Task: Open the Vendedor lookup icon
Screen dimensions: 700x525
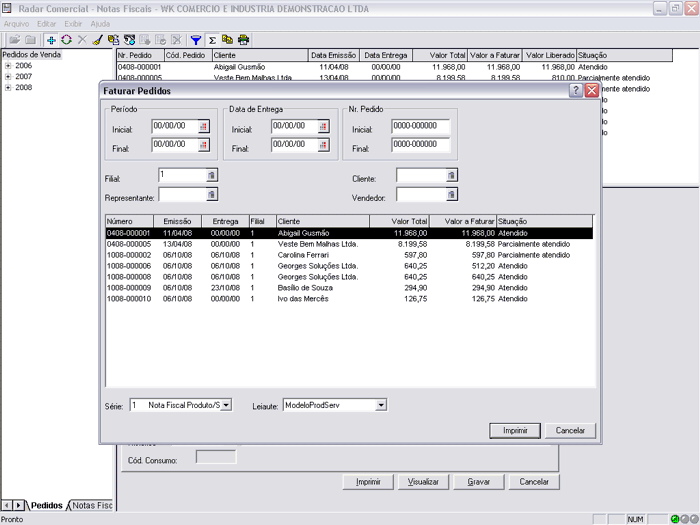Action: tap(451, 195)
